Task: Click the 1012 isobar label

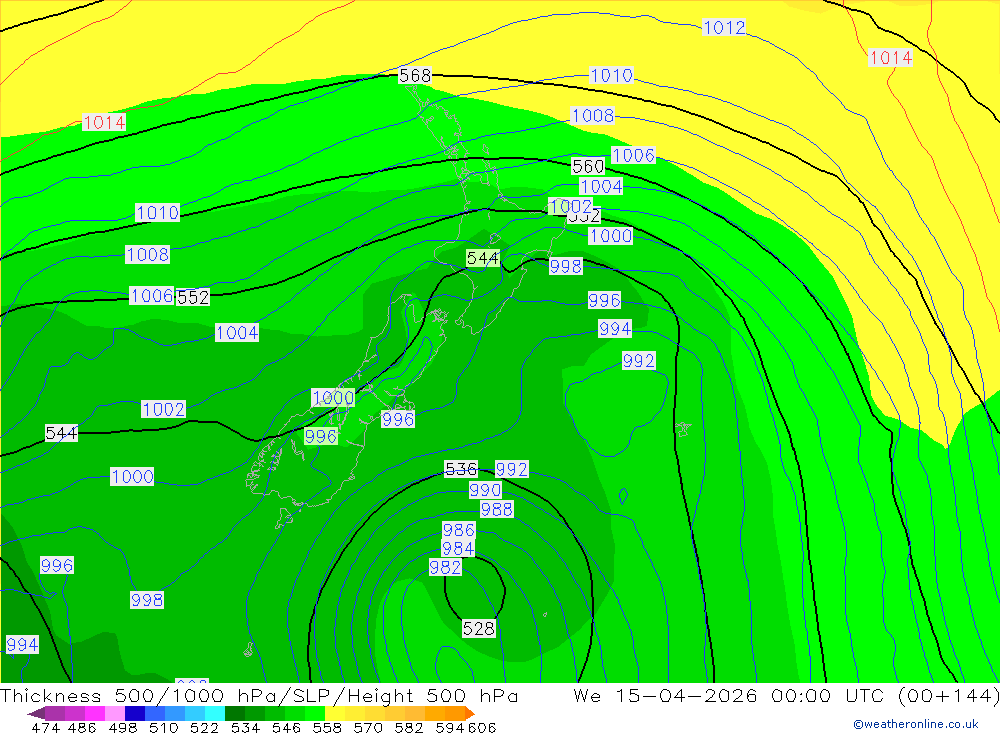Action: click(724, 27)
